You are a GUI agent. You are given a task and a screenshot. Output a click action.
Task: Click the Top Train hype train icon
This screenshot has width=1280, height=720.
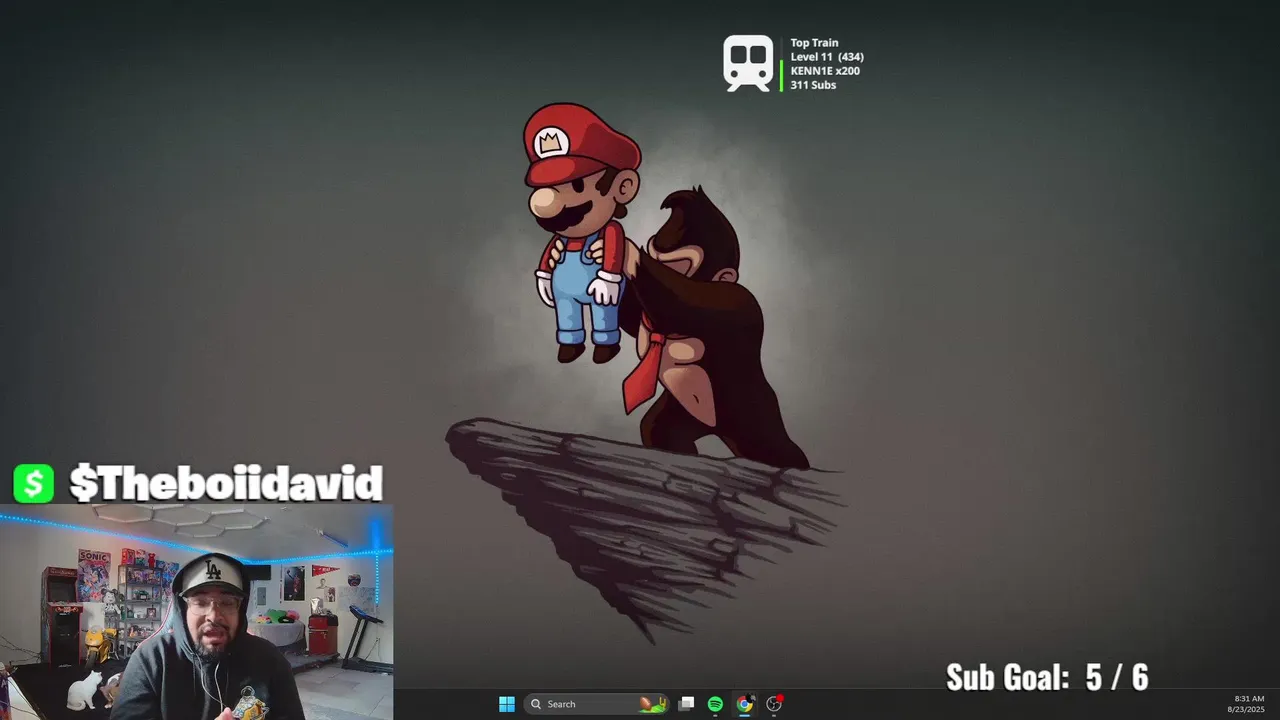click(749, 64)
